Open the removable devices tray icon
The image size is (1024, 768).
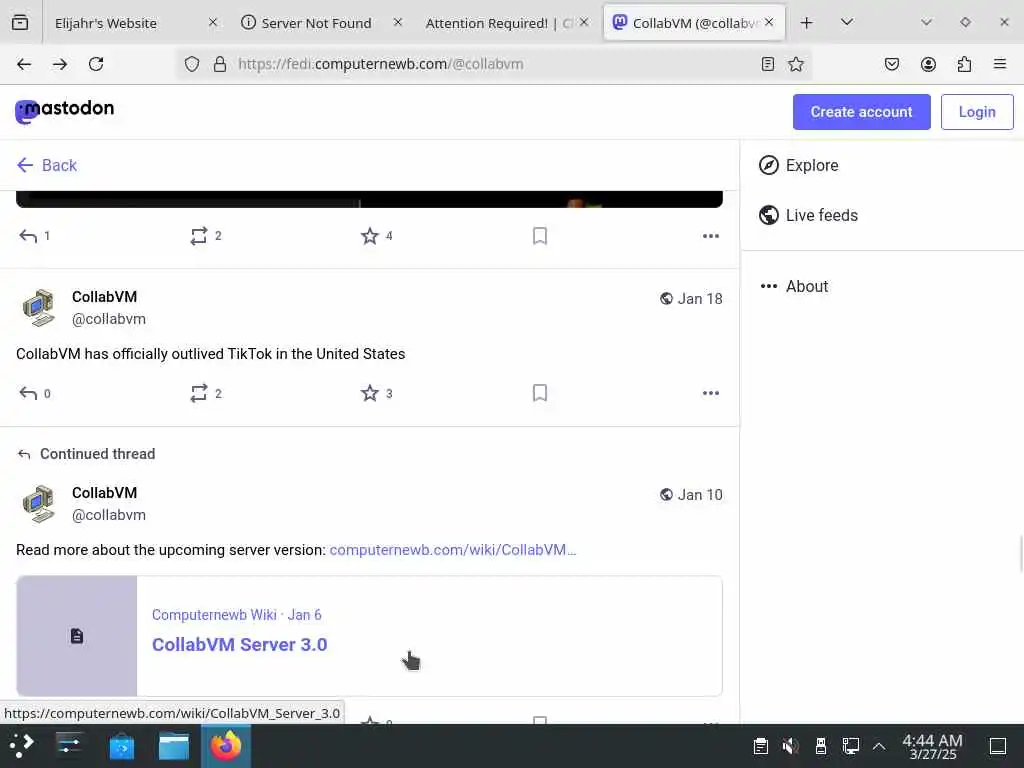[x=821, y=746]
